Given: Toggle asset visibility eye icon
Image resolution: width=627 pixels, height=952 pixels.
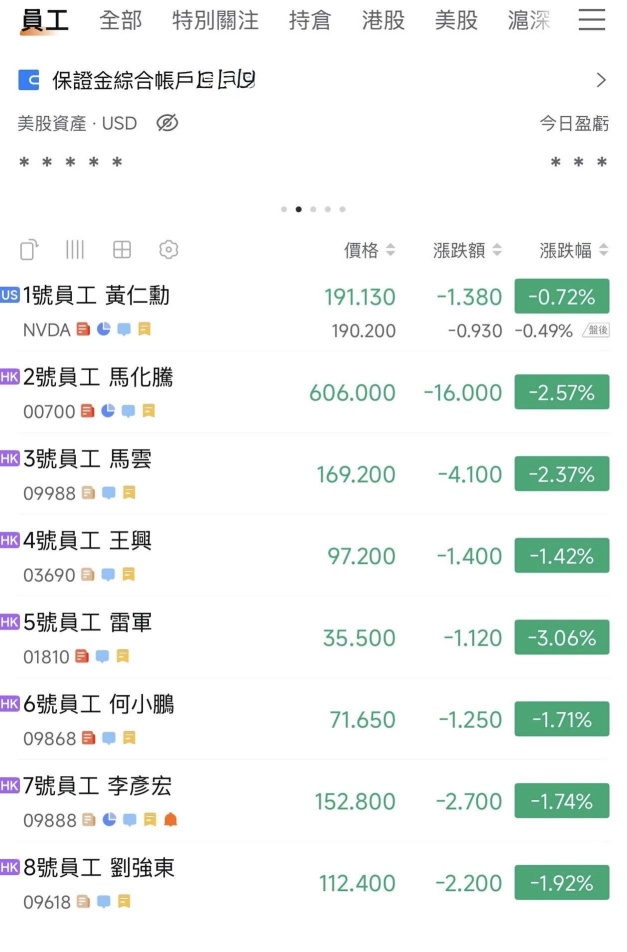Looking at the screenshot, I should tap(167, 123).
